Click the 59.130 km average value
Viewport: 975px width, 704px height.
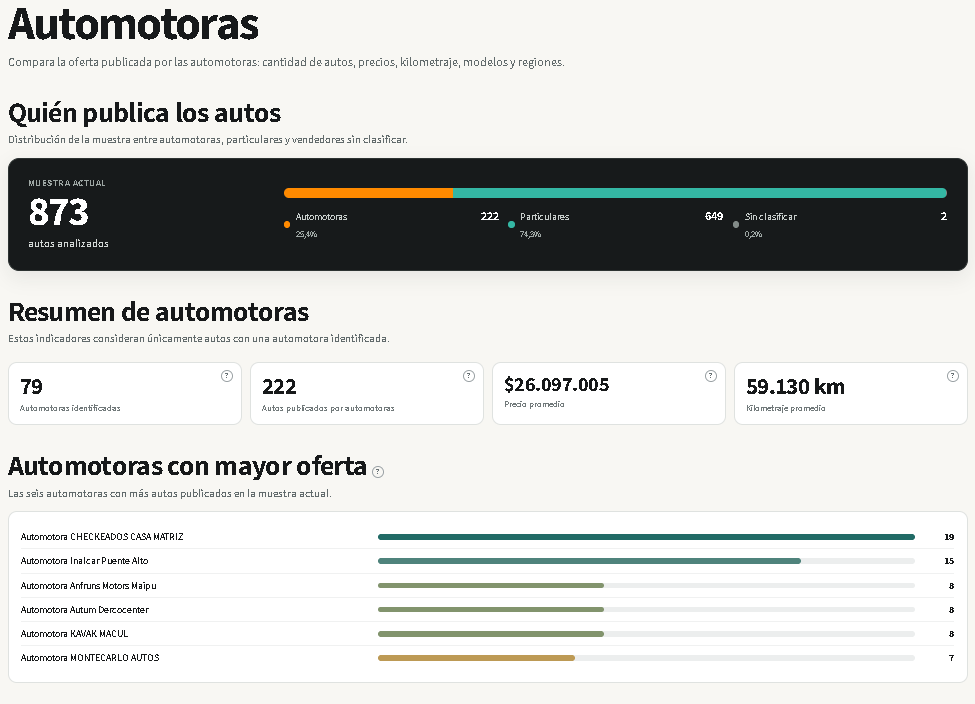click(x=795, y=387)
